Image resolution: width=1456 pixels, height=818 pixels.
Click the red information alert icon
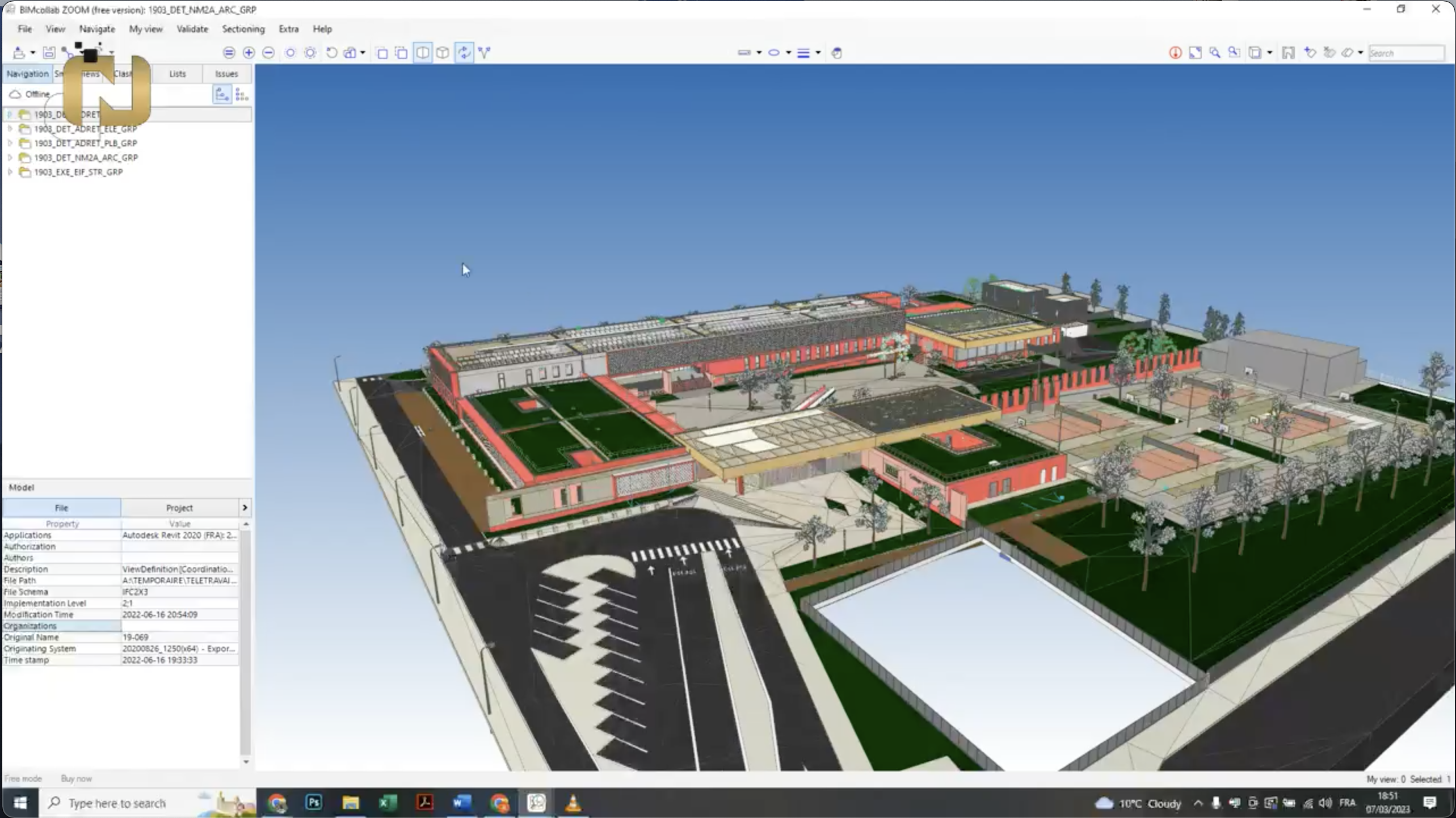1175,53
